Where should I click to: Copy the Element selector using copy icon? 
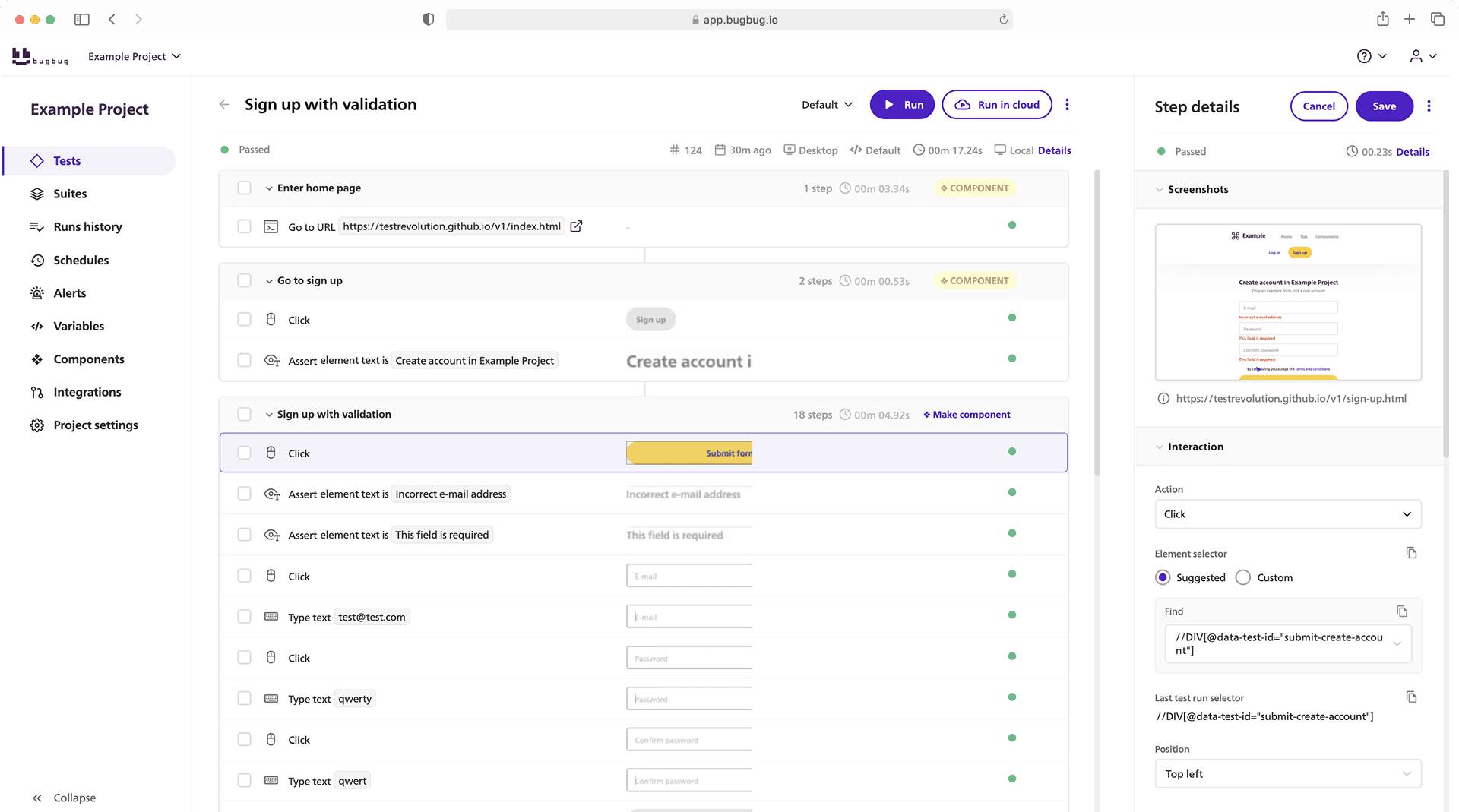coord(1411,553)
